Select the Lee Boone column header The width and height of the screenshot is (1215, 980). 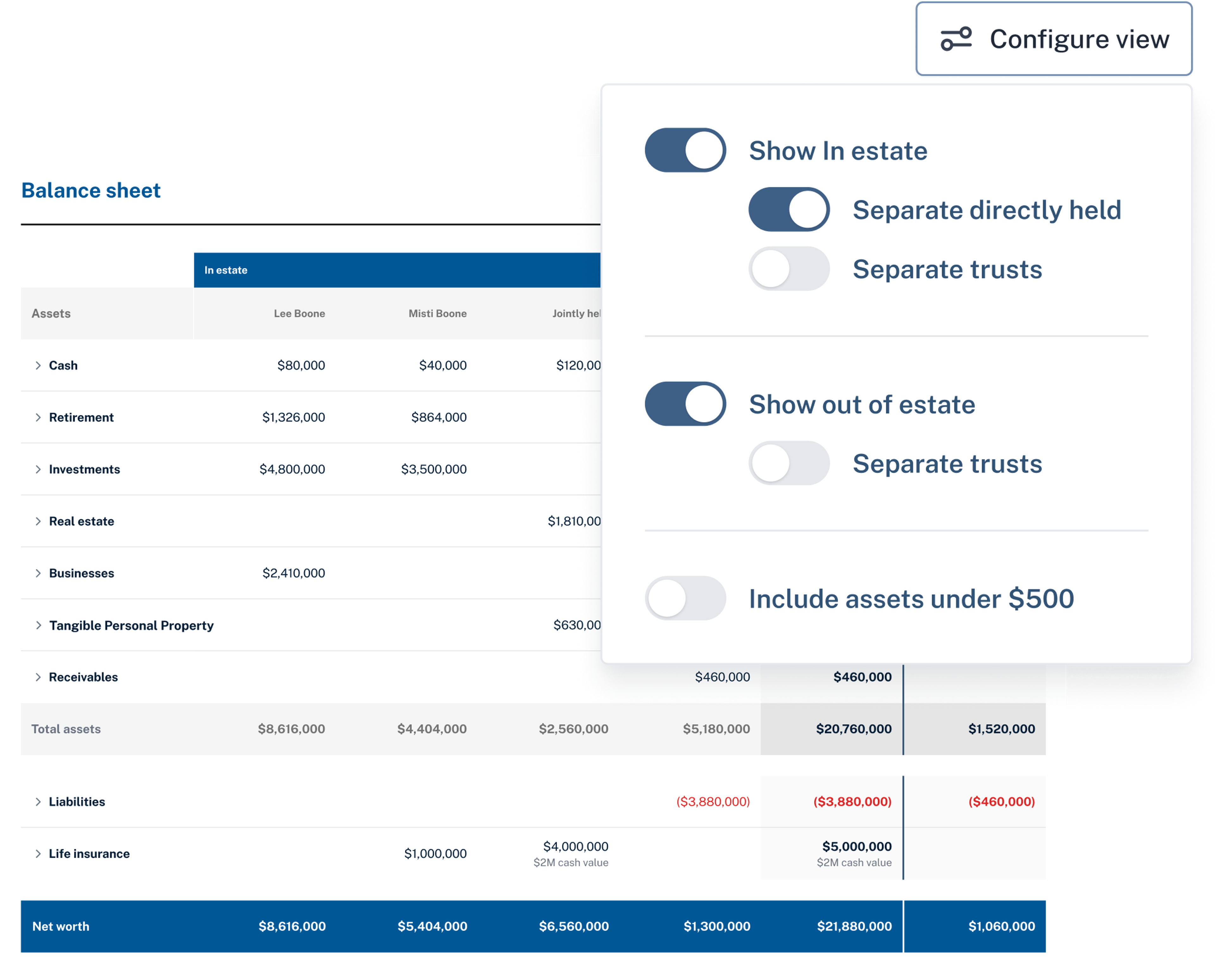click(299, 313)
